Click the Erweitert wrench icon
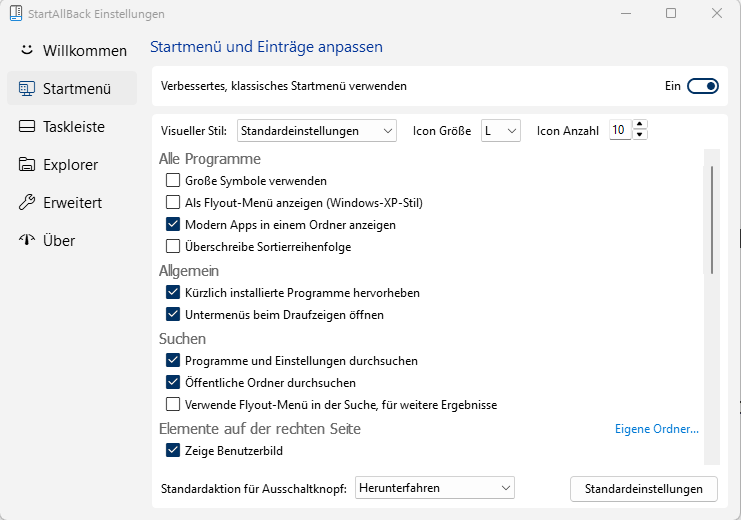 (27, 203)
